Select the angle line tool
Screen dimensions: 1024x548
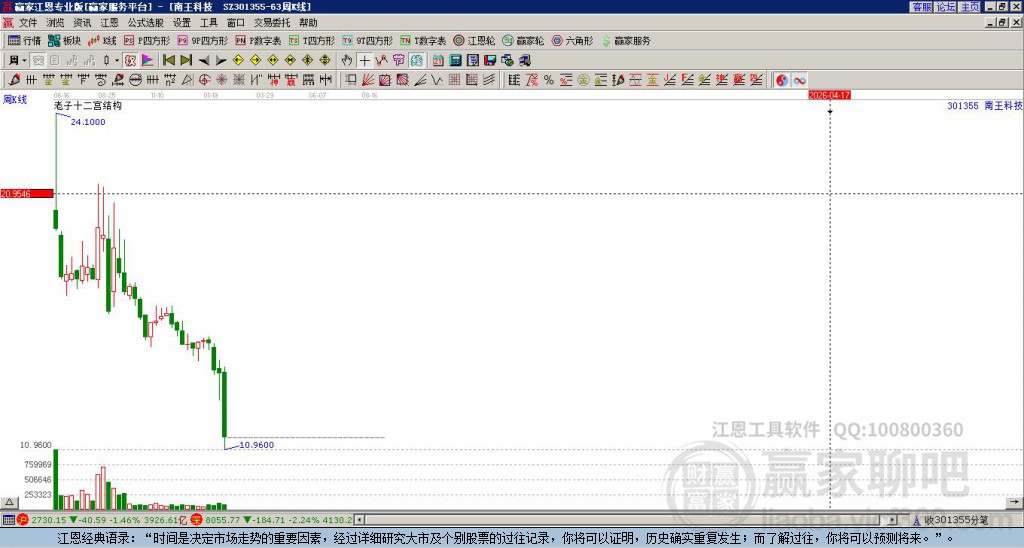click(420, 80)
